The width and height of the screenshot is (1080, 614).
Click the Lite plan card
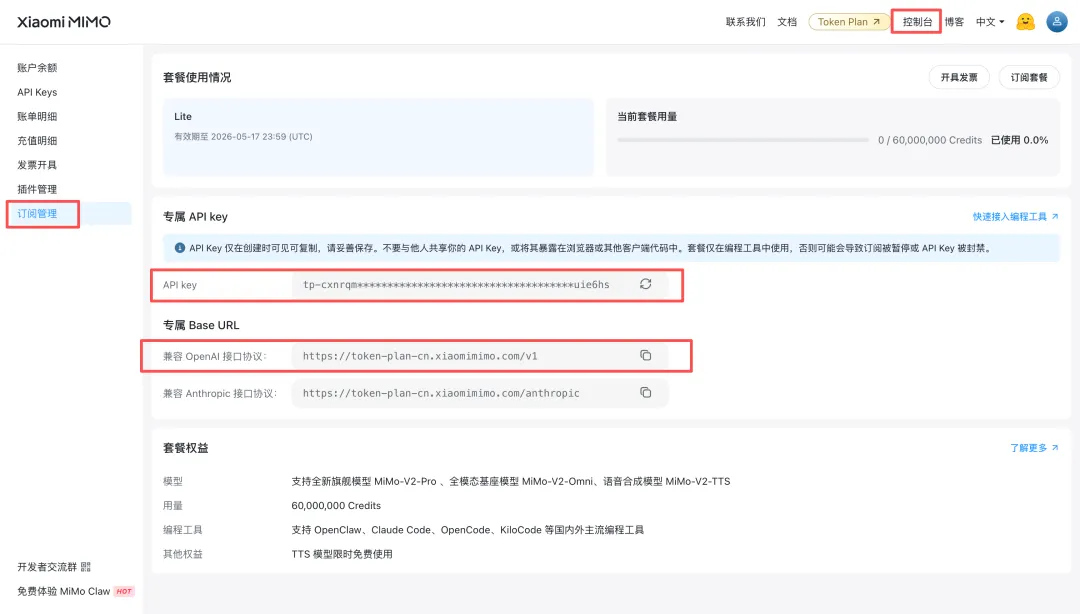point(378,136)
